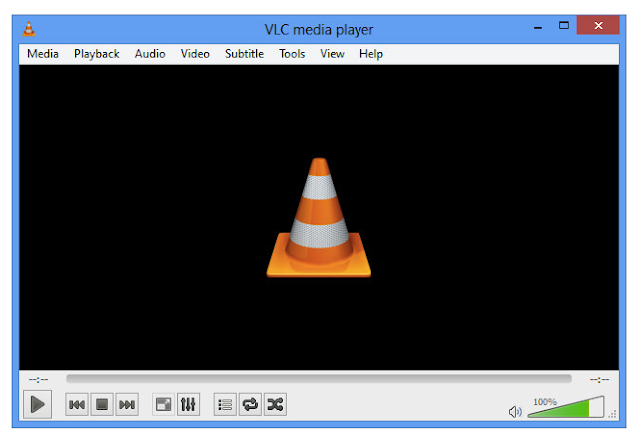Click the seek bar timeline
This screenshot has height=436, width=640.
click(319, 379)
